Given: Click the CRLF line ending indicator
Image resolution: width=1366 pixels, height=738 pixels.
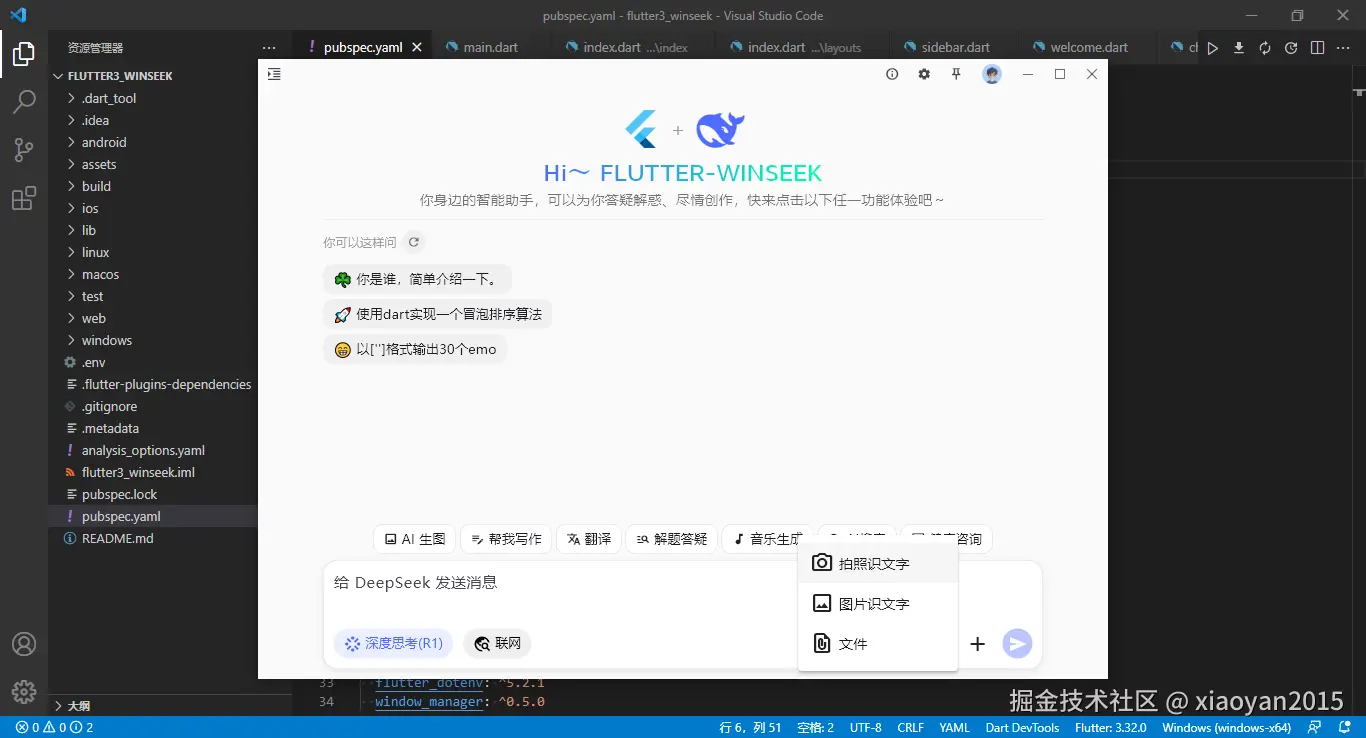Looking at the screenshot, I should (x=910, y=727).
